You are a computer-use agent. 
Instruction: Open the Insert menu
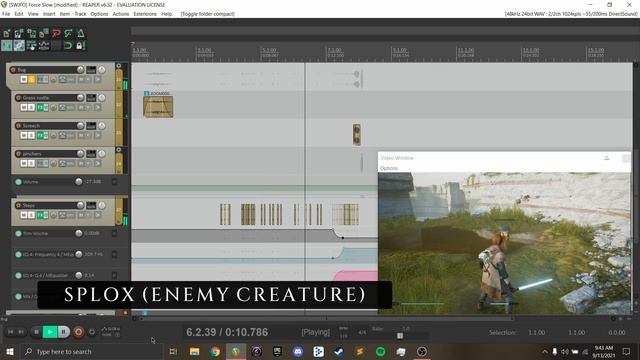tap(49, 14)
